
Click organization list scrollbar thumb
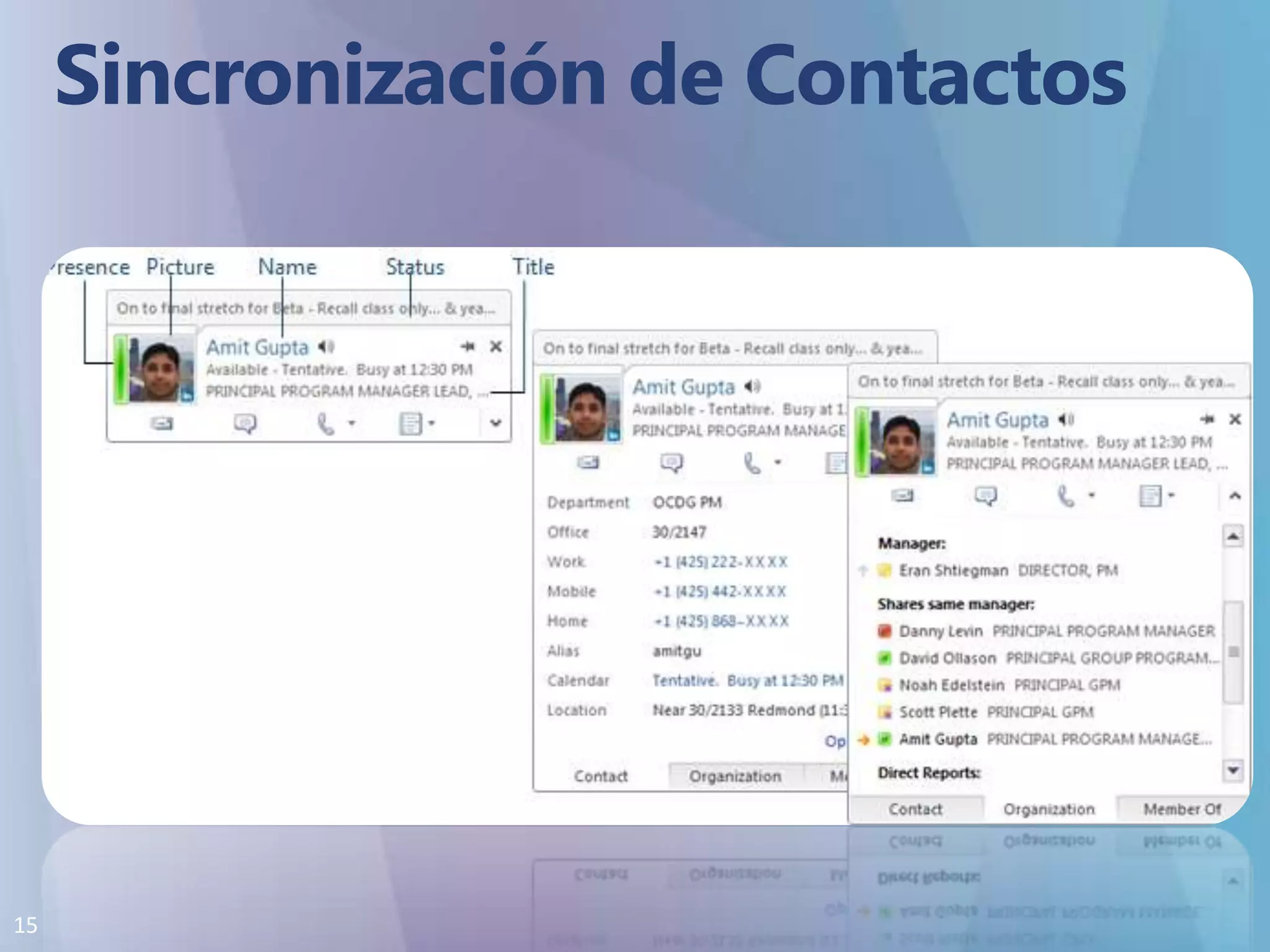(1233, 652)
